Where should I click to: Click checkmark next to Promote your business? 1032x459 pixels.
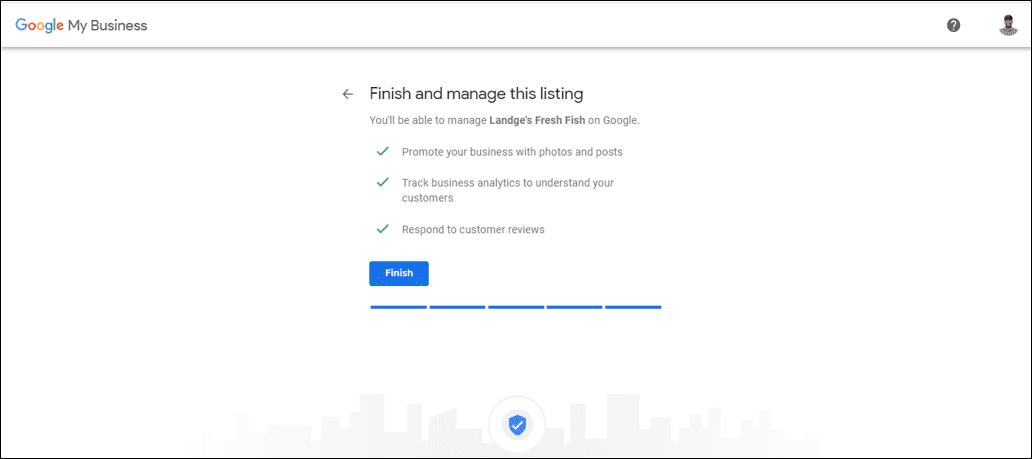(382, 151)
